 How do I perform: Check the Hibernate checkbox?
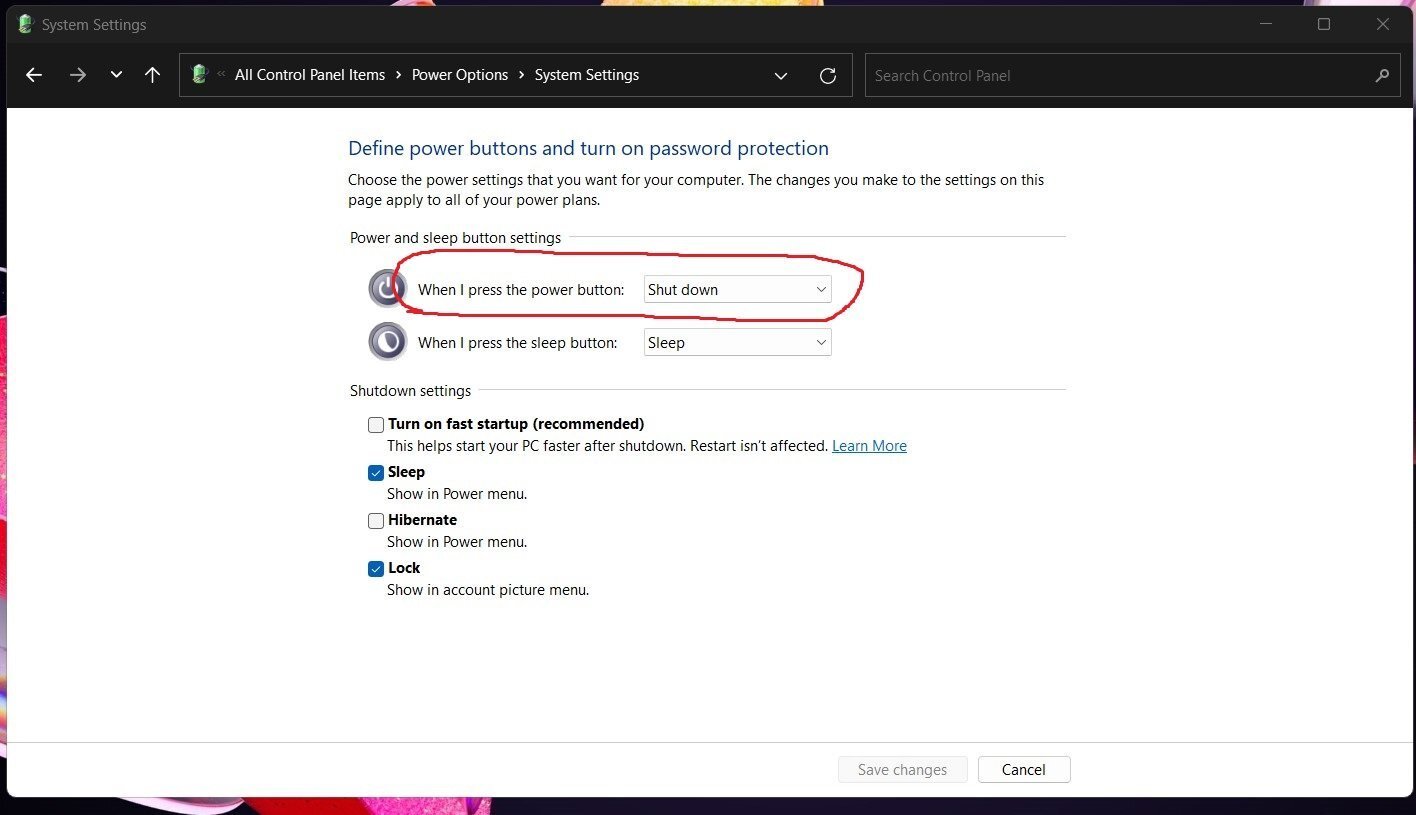(x=376, y=521)
